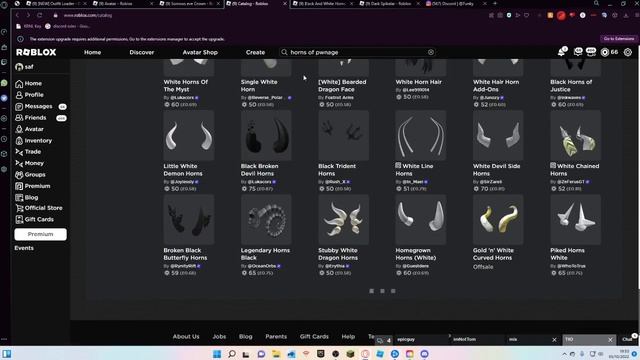This screenshot has height=360, width=640.
Task: Click the search magnifier icon in catalog bar
Action: click(x=284, y=52)
